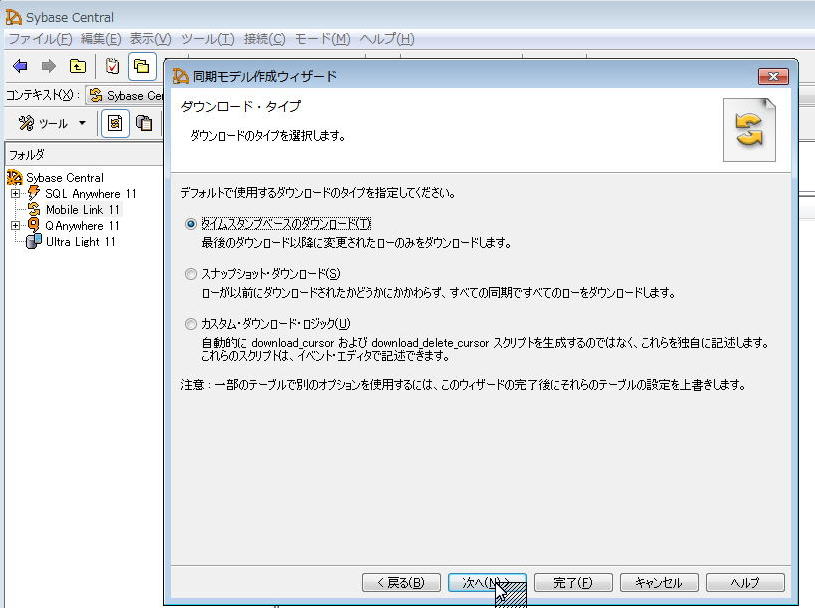815x608 pixels.
Task: Click the gray Forward arrow toolbar icon
Action: click(x=48, y=66)
